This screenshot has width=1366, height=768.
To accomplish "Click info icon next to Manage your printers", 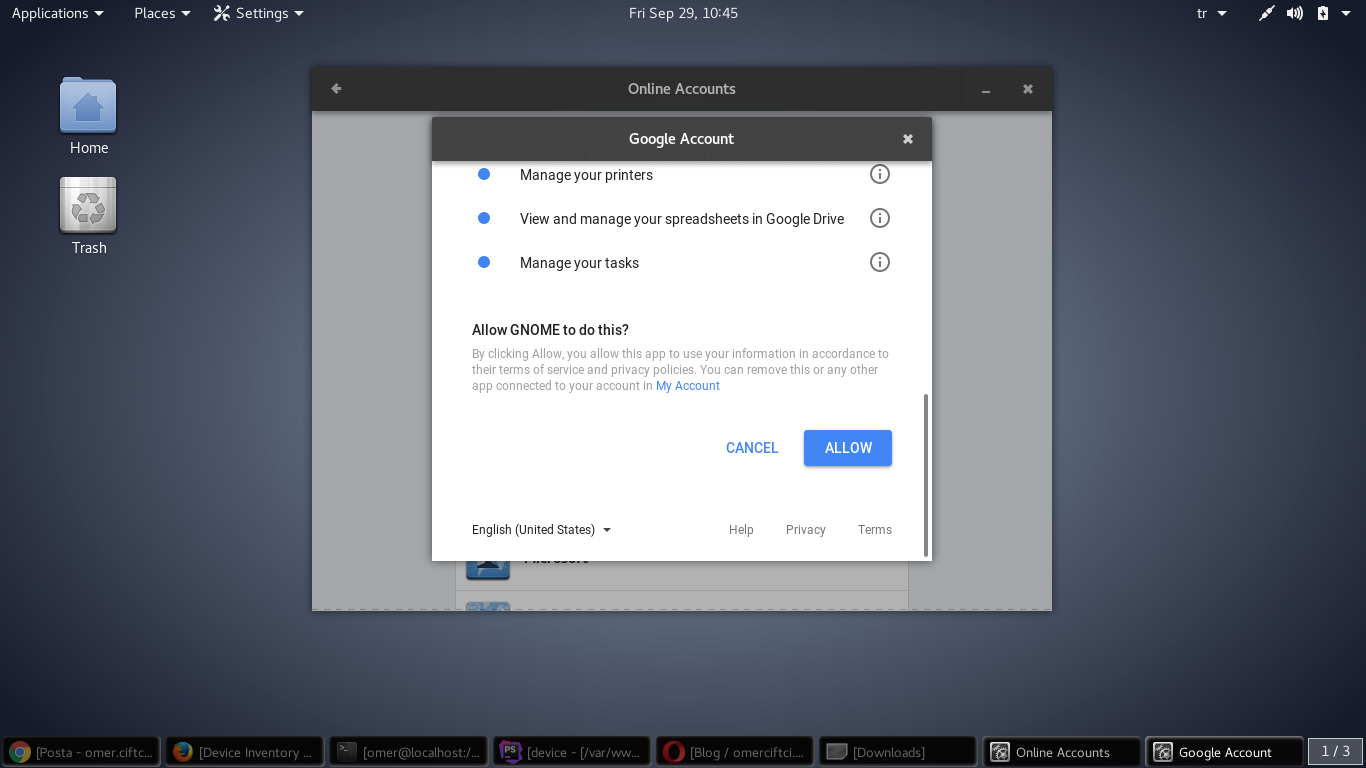I will click(879, 175).
